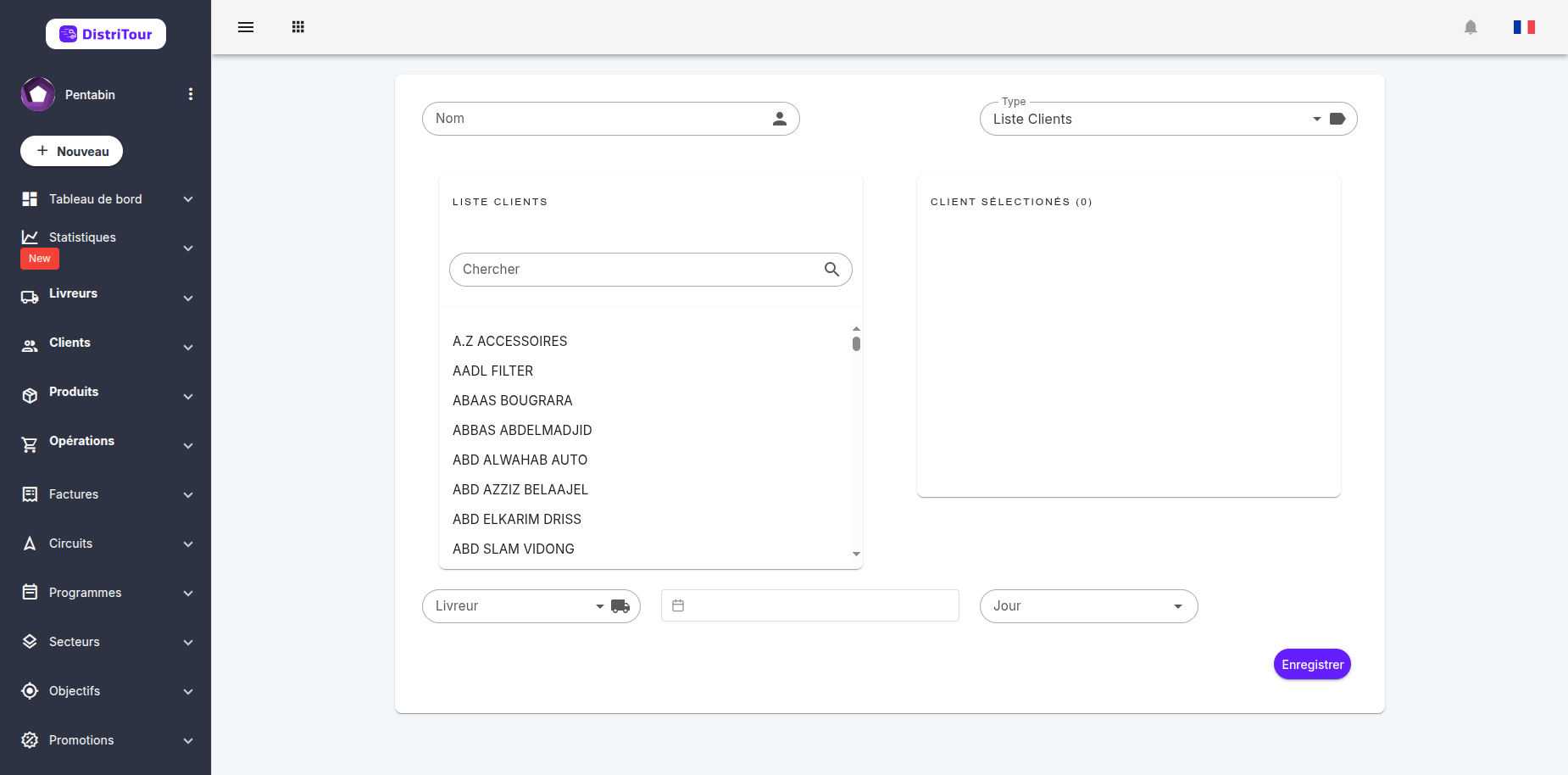Open the apps grid icon
1568x775 pixels.
[x=298, y=27]
